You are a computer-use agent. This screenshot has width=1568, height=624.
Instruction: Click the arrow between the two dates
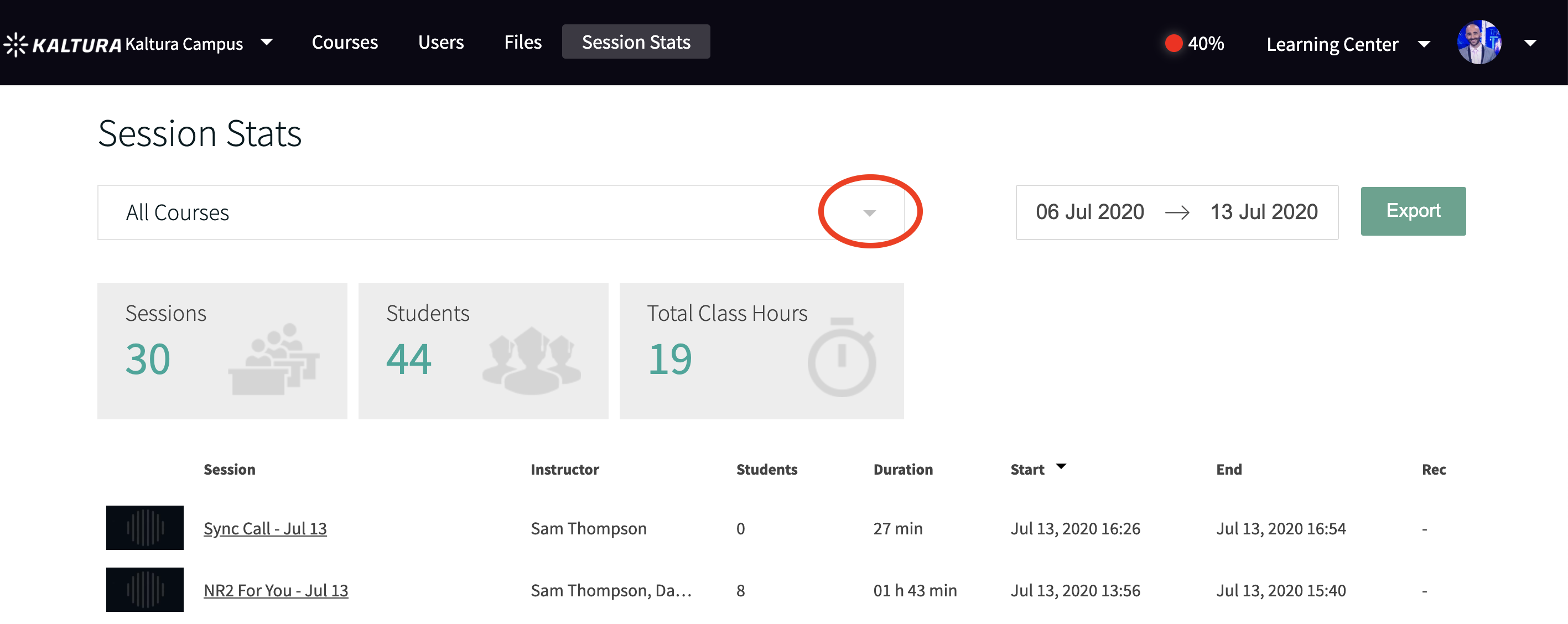coord(1177,212)
